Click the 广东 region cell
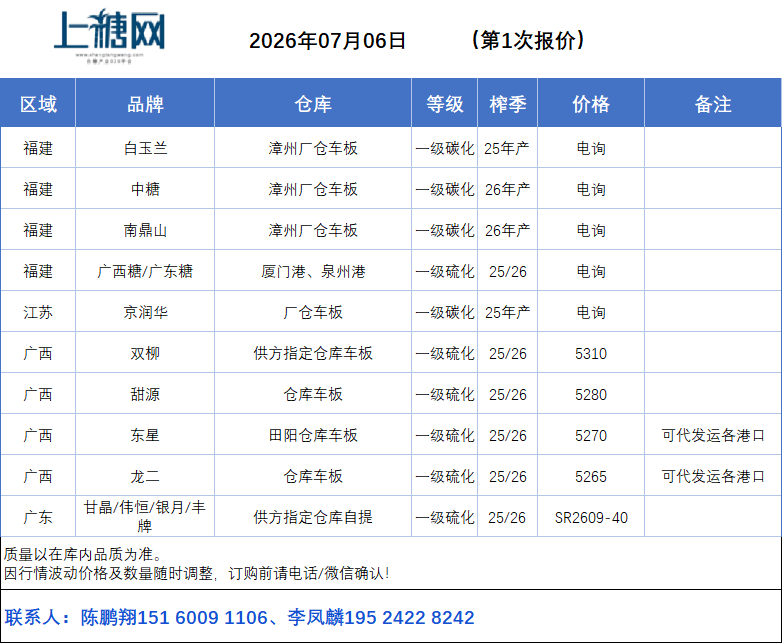 pos(38,517)
